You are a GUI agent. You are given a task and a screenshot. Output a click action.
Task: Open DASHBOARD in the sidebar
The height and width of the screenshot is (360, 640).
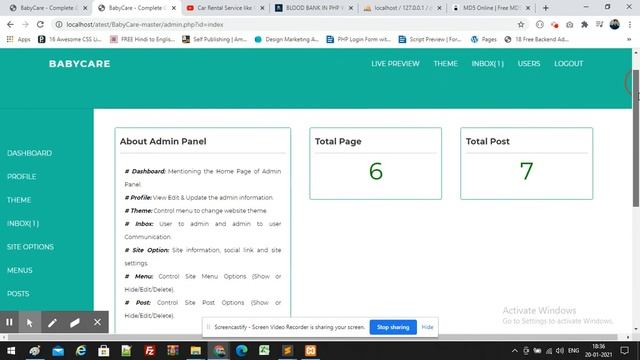[29, 153]
